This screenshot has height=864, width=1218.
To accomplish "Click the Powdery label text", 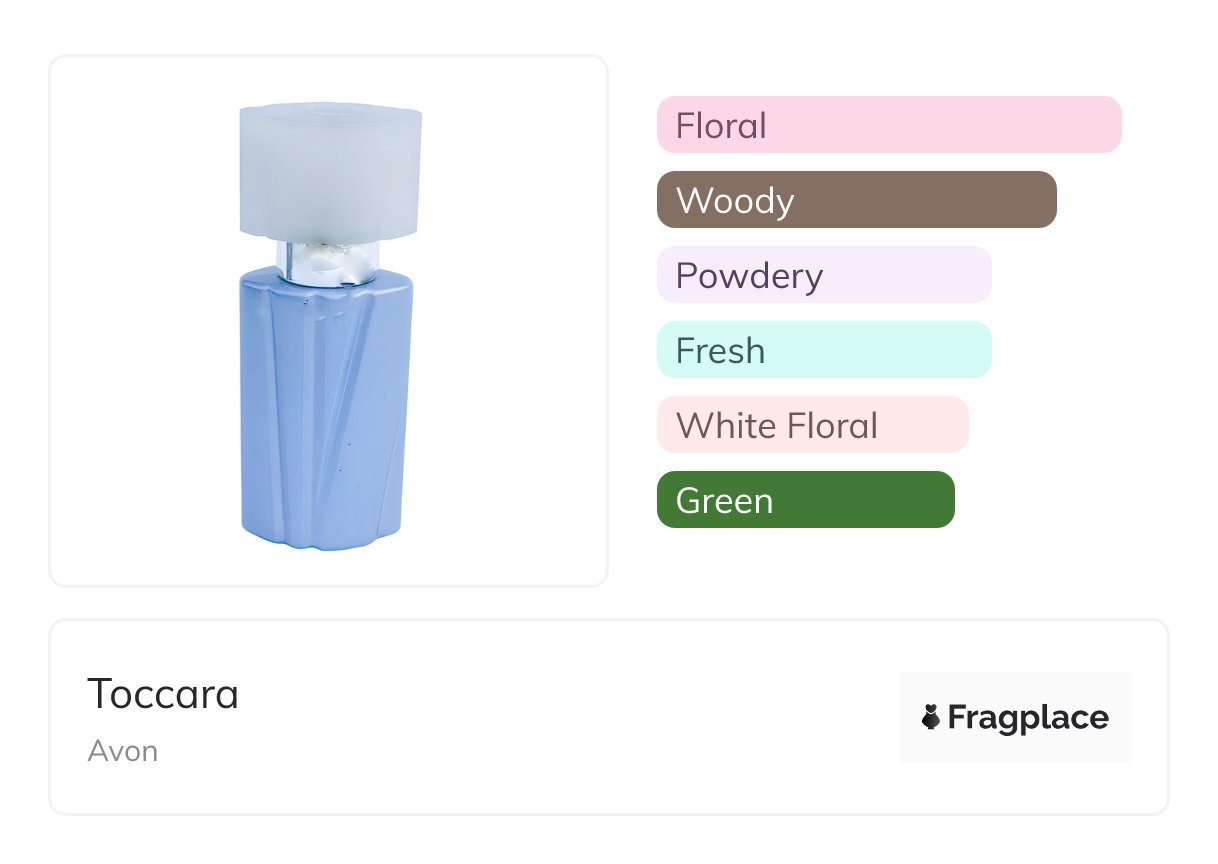I will click(749, 276).
